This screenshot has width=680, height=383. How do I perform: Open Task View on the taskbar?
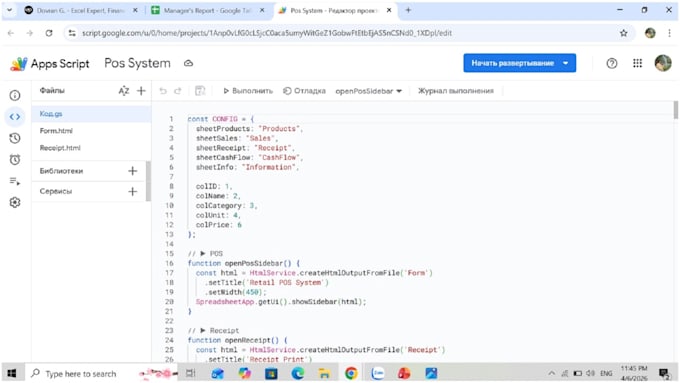coord(190,373)
